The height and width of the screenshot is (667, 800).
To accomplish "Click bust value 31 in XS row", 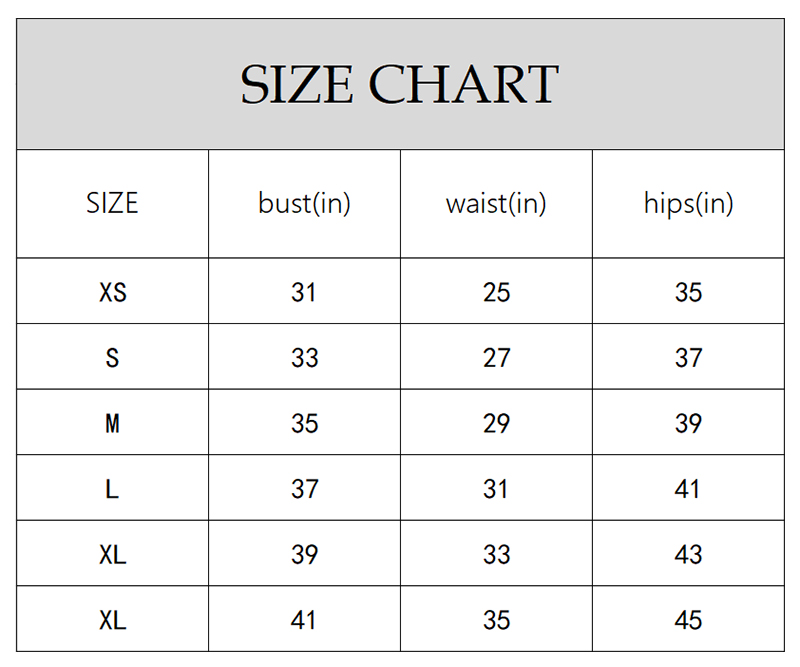I will point(304,292).
